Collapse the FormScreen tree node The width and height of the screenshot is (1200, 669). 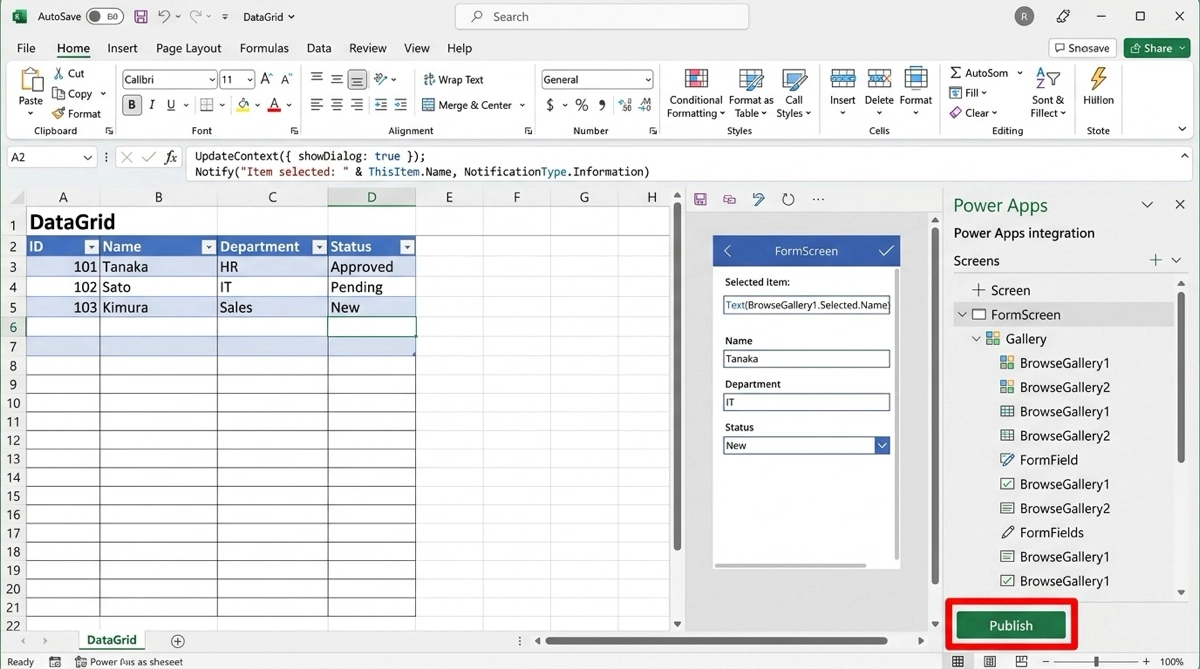click(962, 315)
